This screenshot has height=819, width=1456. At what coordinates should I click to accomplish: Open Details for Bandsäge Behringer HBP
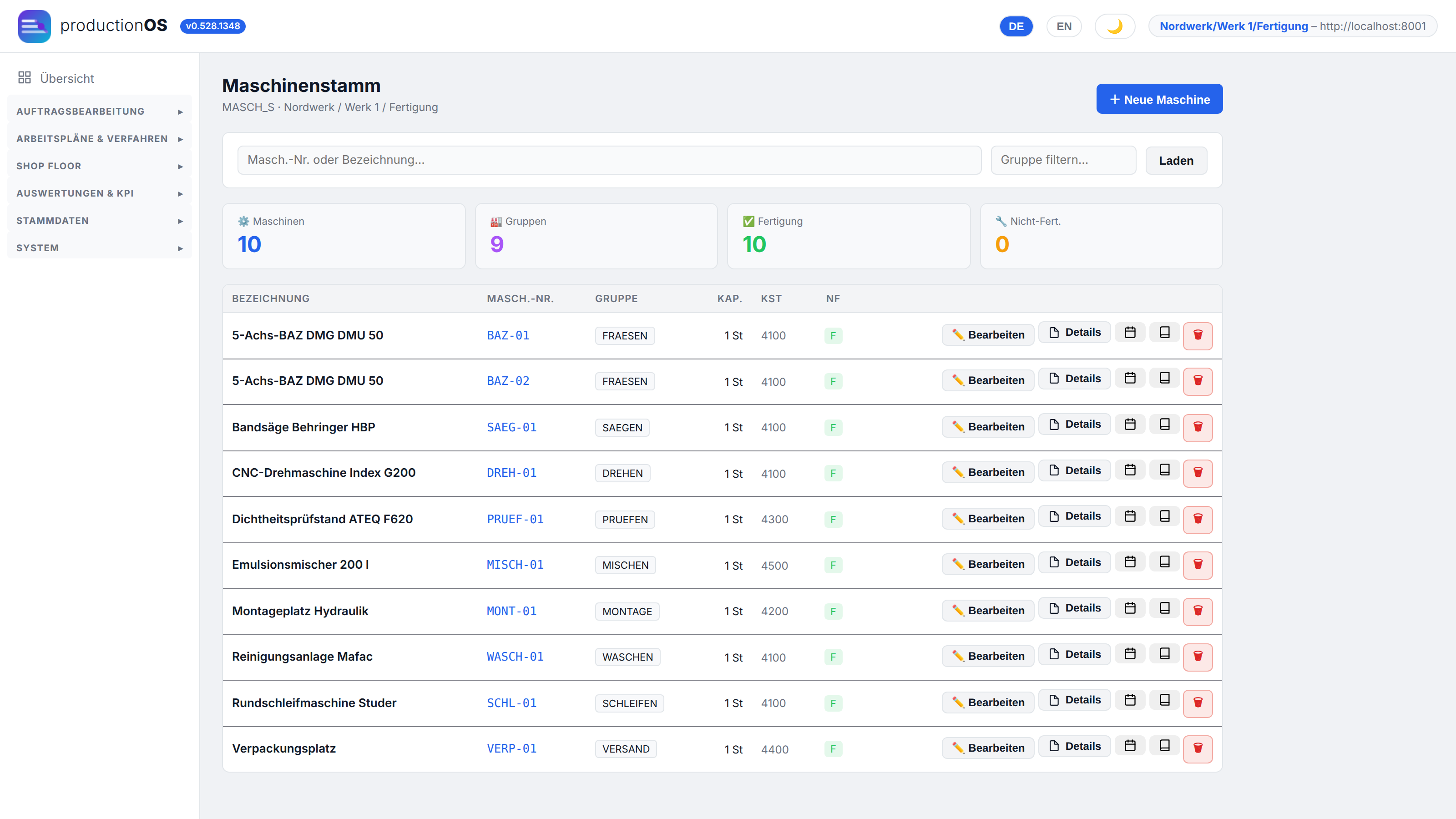point(1074,424)
